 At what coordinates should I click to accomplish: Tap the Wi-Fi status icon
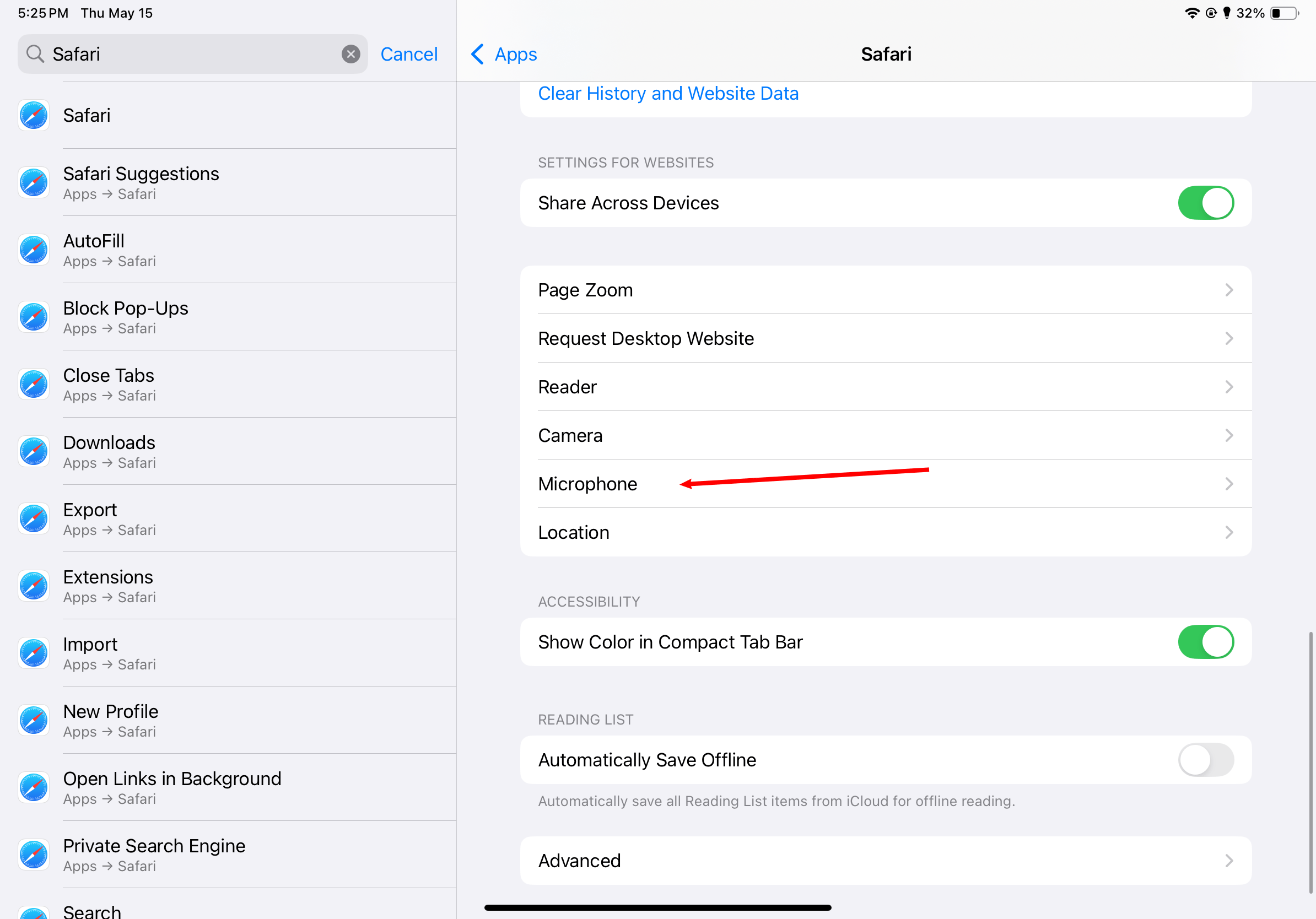pyautogui.click(x=1192, y=13)
